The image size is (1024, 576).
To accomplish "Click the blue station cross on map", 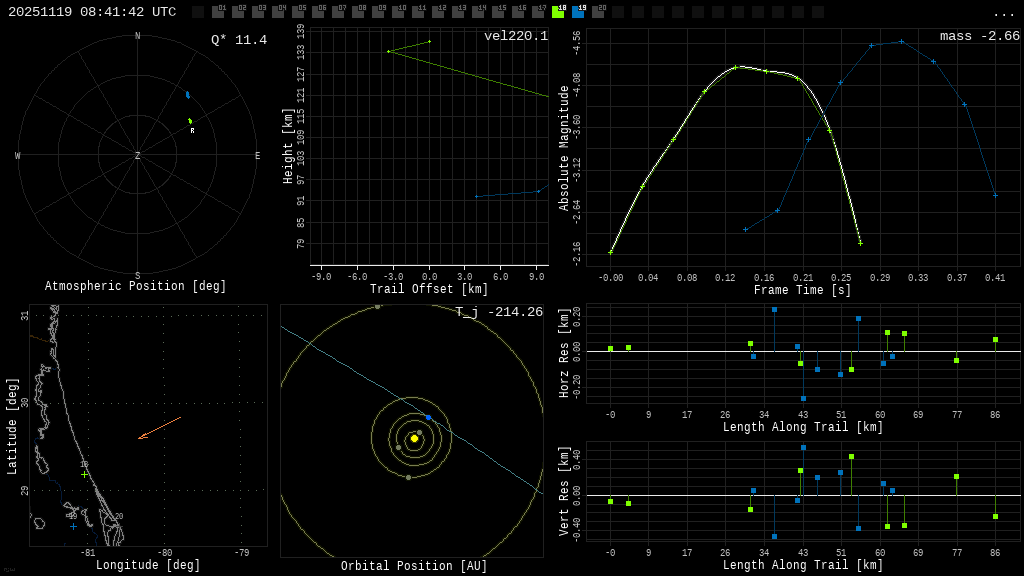I will coord(73,526).
